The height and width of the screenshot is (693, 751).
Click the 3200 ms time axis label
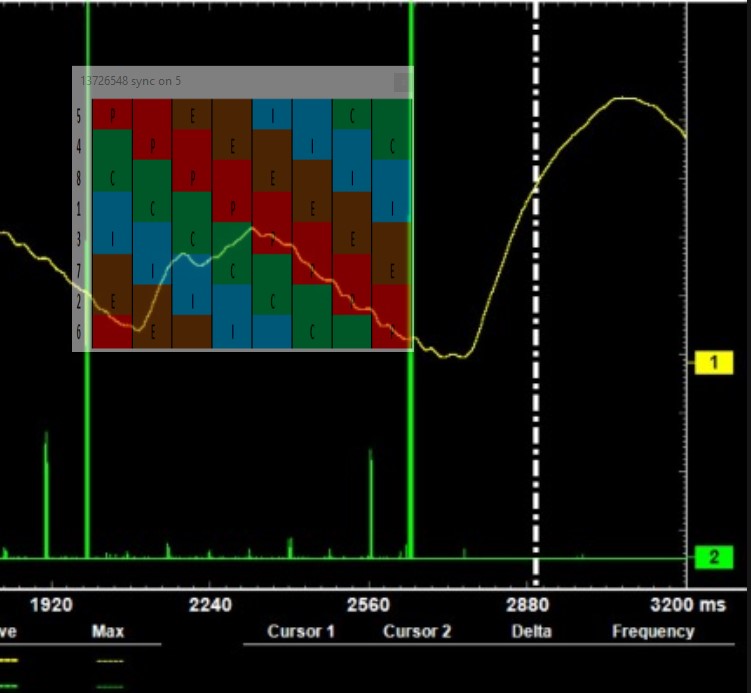click(x=686, y=605)
